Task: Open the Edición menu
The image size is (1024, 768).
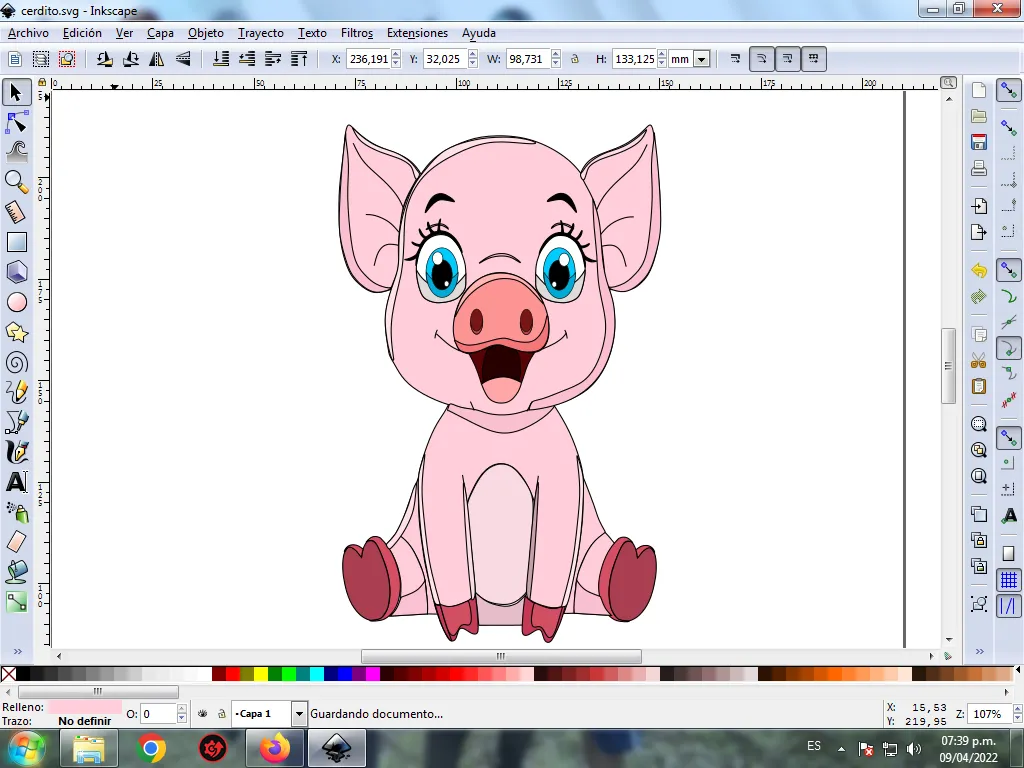Action: tap(82, 33)
